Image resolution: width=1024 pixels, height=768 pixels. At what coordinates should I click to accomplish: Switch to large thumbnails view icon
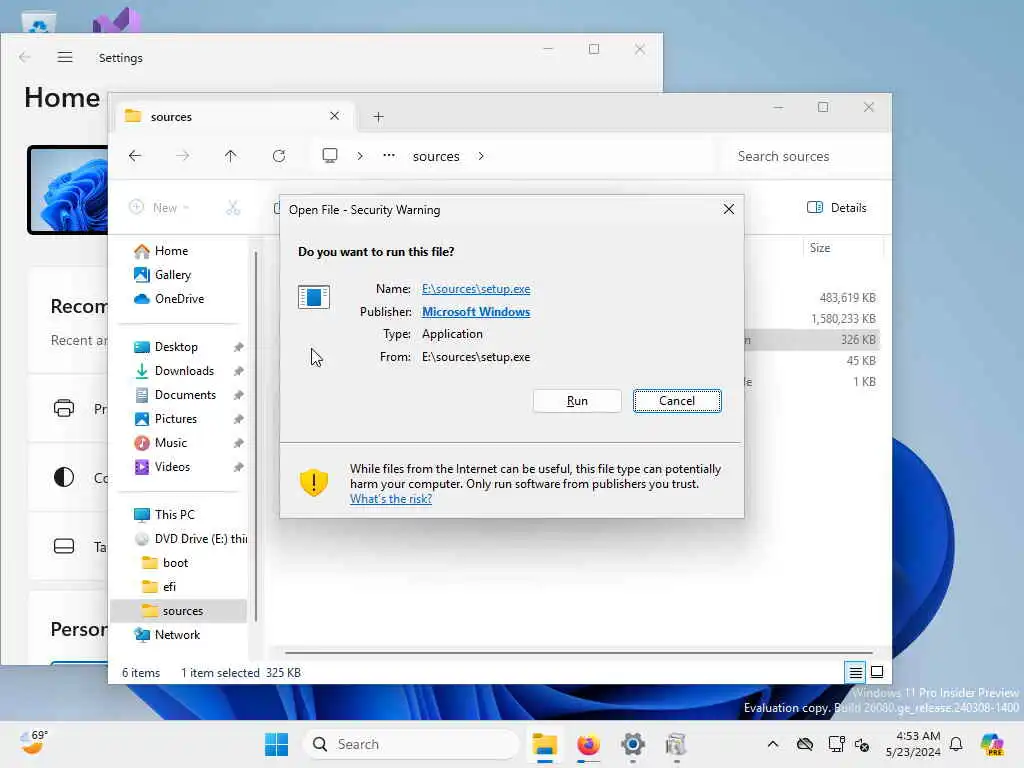pos(877,672)
